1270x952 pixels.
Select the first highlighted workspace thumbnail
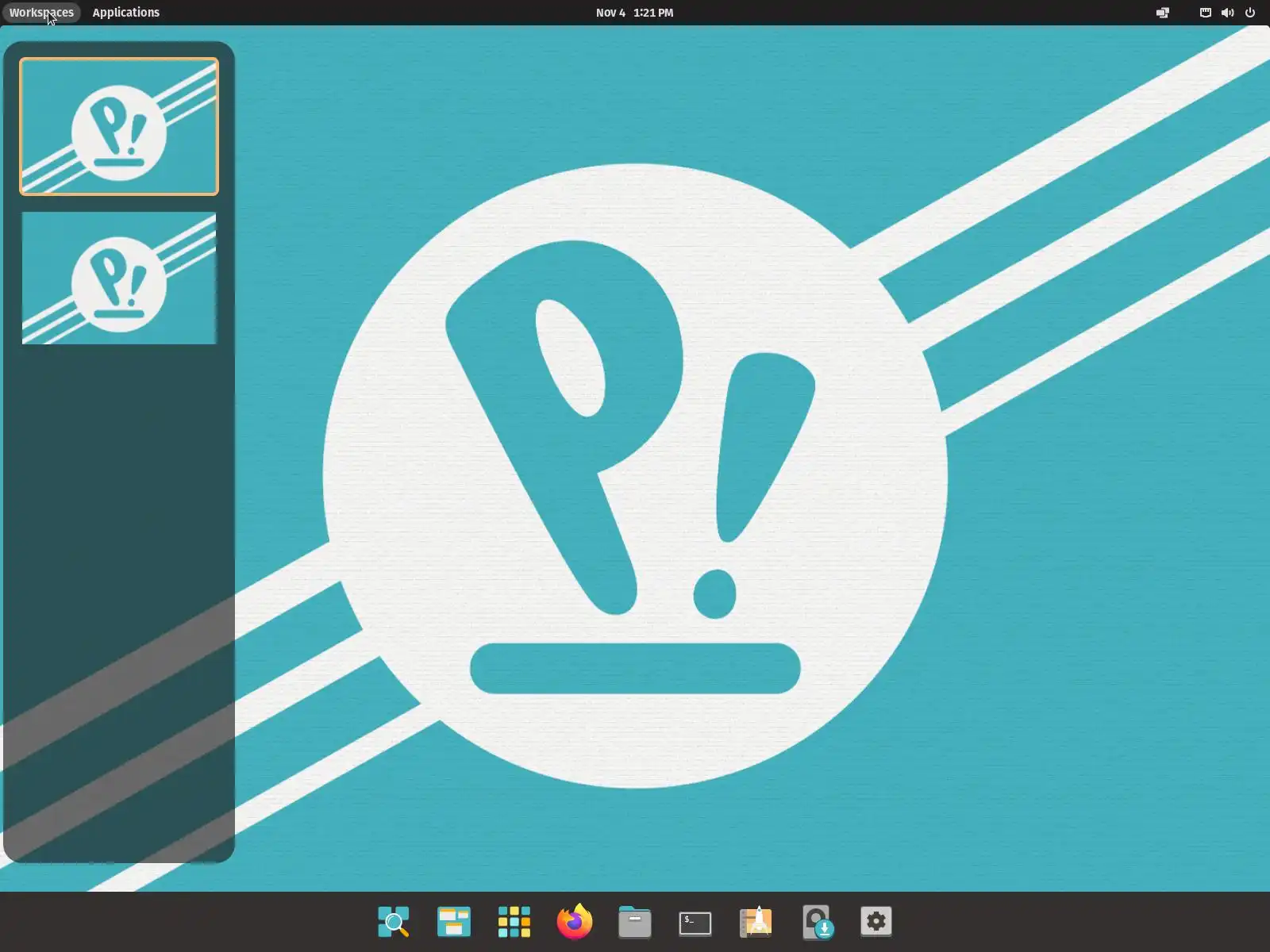pyautogui.click(x=119, y=126)
